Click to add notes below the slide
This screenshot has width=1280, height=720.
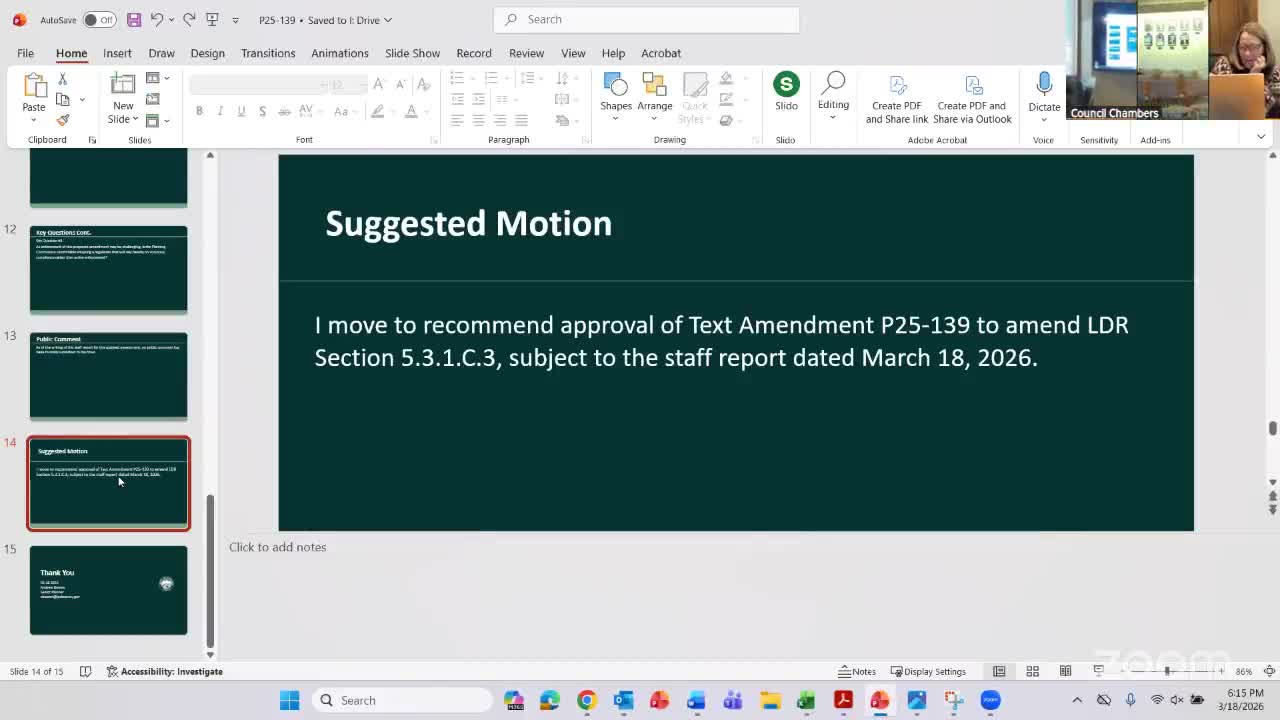click(278, 547)
